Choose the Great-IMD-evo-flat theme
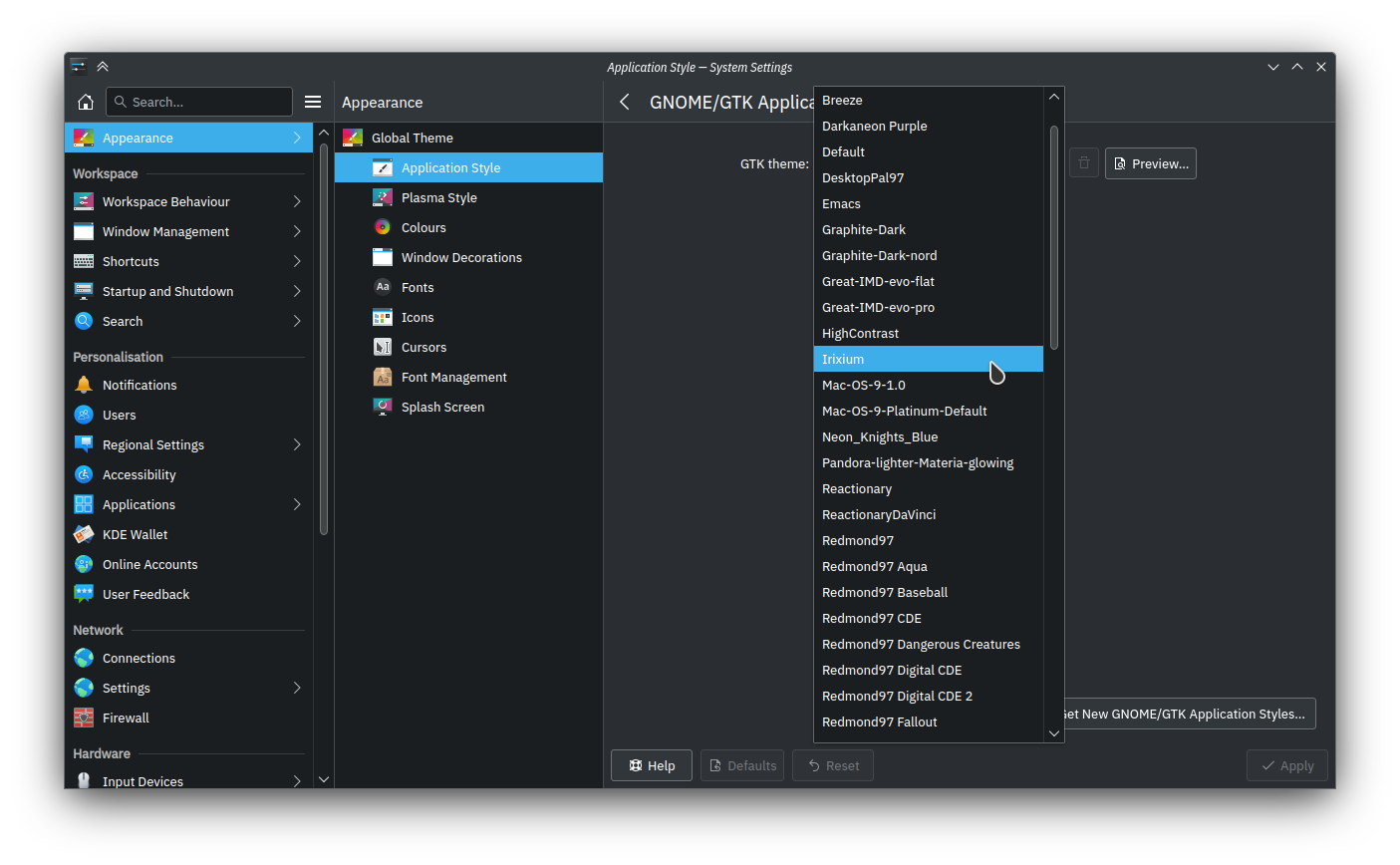The width and height of the screenshot is (1400, 865). click(x=929, y=281)
